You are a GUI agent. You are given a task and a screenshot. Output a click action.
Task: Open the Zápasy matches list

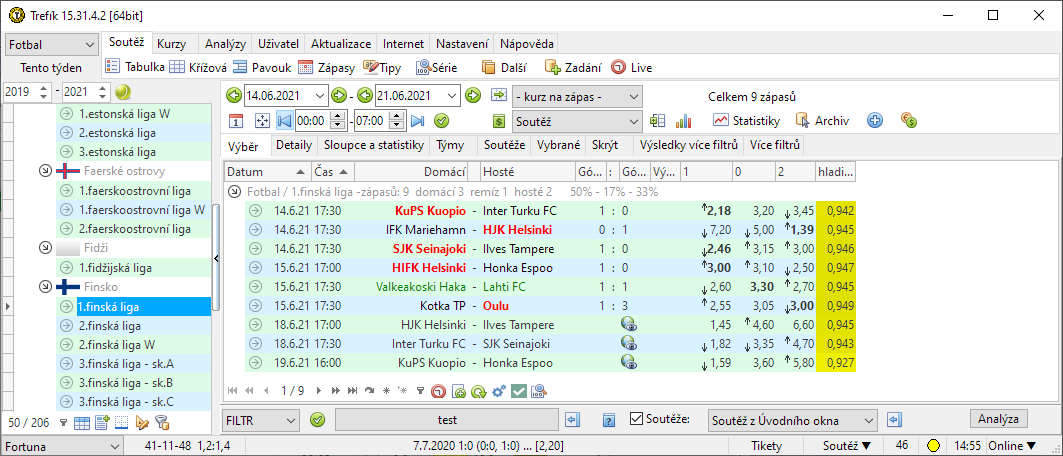[327, 67]
